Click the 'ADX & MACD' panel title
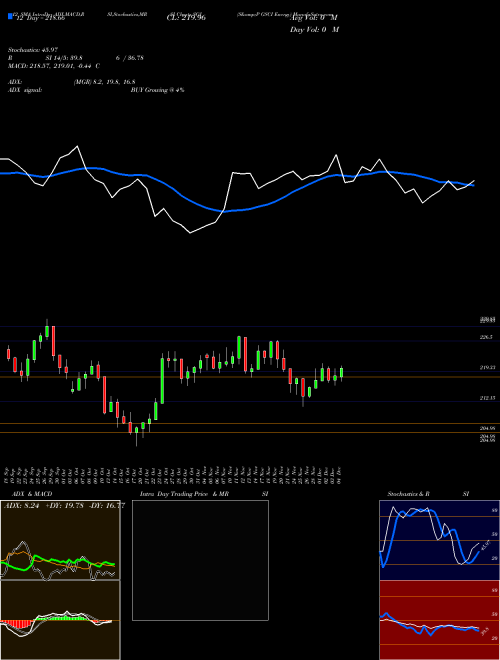This screenshot has width=500, height=660. 32,494
